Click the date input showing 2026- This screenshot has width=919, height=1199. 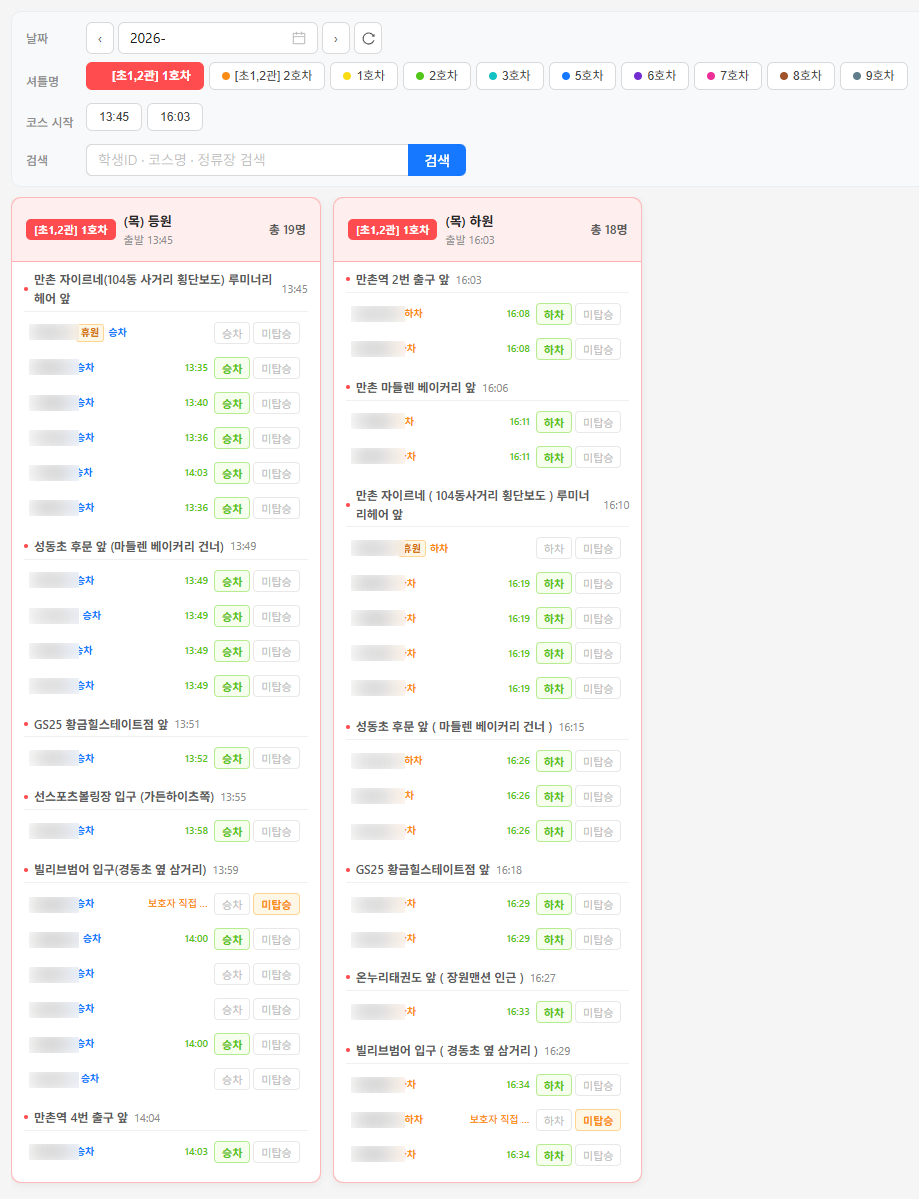click(218, 38)
